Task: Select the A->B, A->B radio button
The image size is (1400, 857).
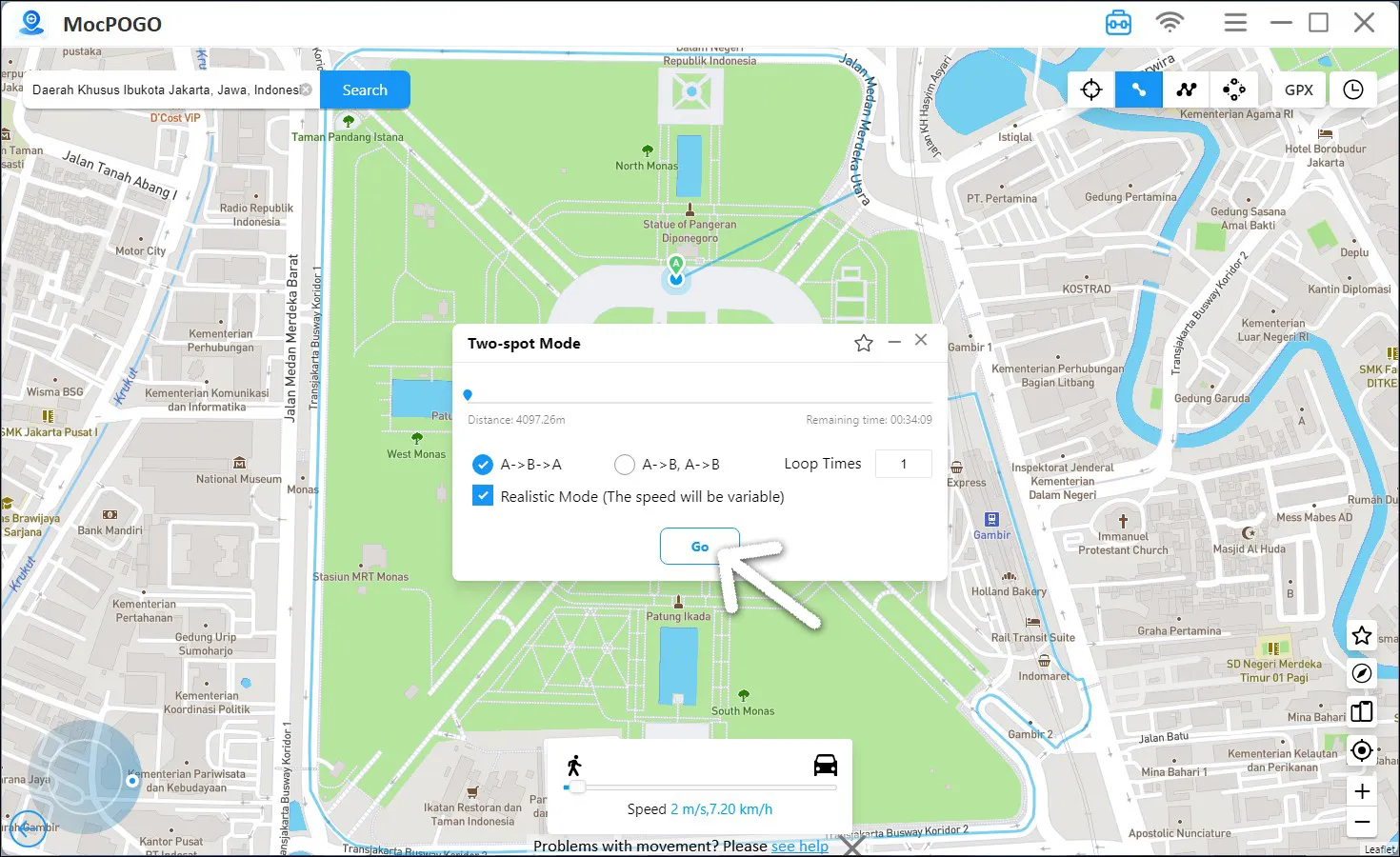Action: (x=625, y=464)
